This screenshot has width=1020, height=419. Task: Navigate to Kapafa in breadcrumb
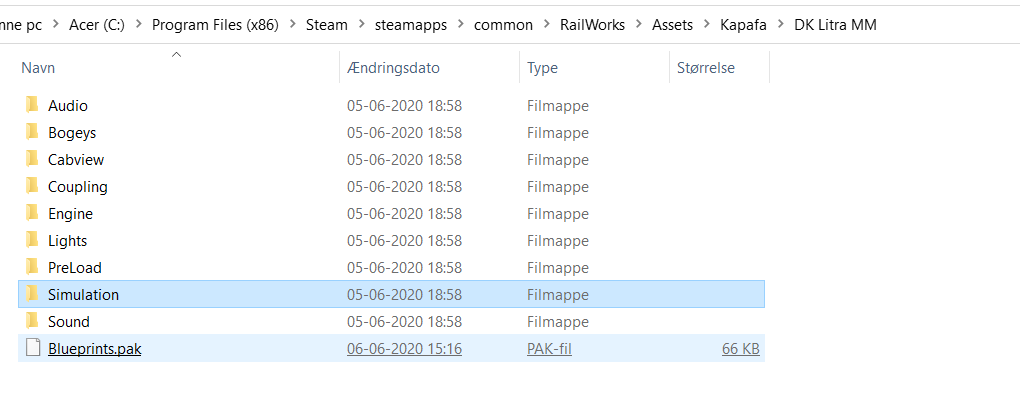pos(743,25)
